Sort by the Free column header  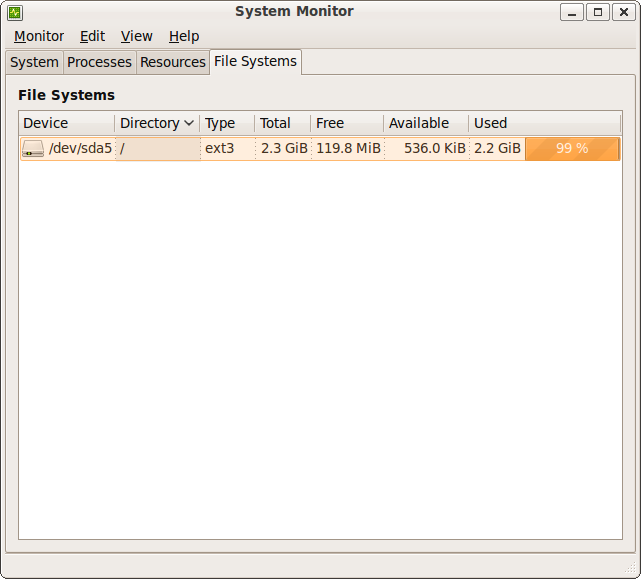(347, 123)
